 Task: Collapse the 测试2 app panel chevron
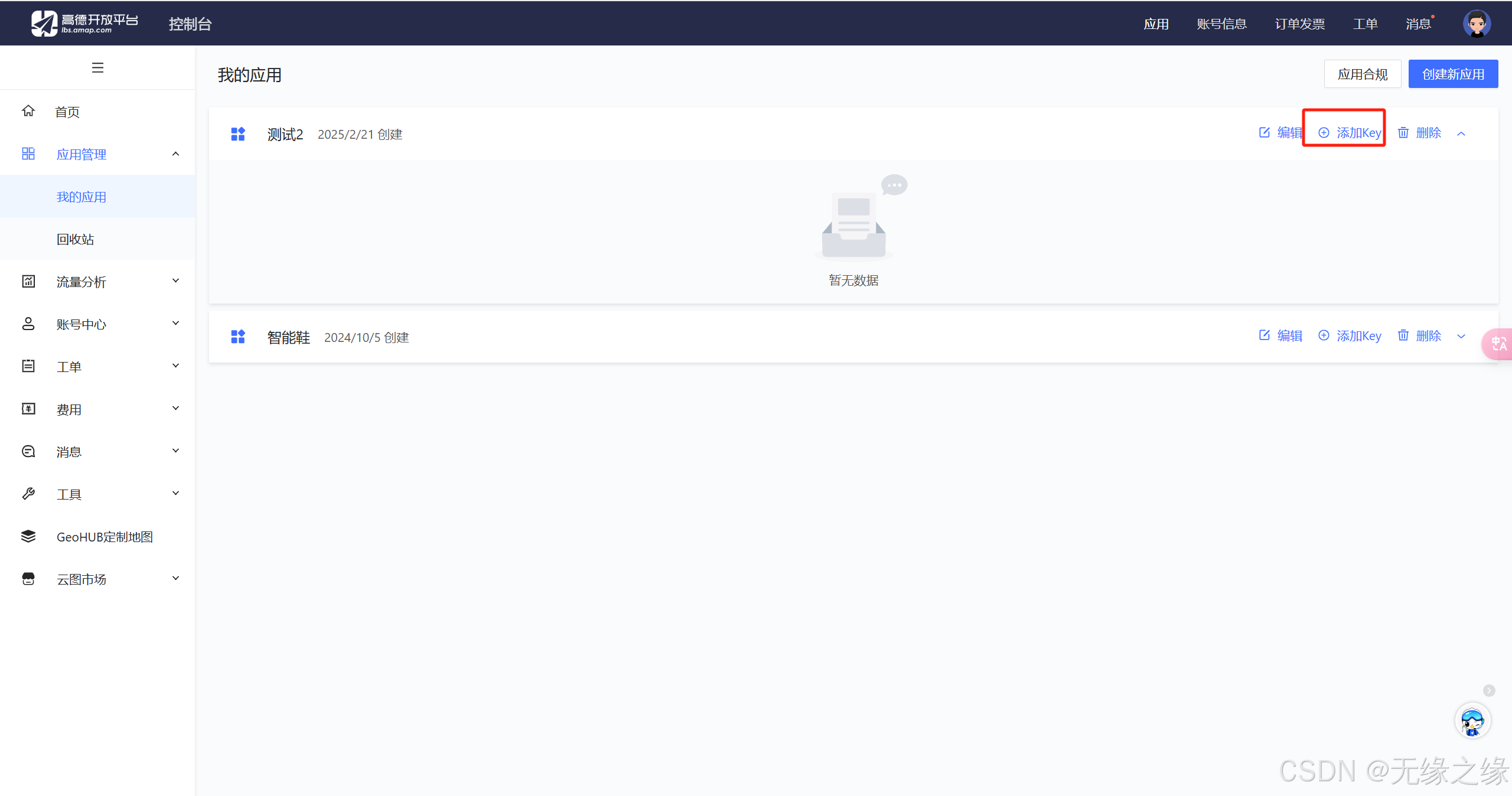pos(1461,133)
